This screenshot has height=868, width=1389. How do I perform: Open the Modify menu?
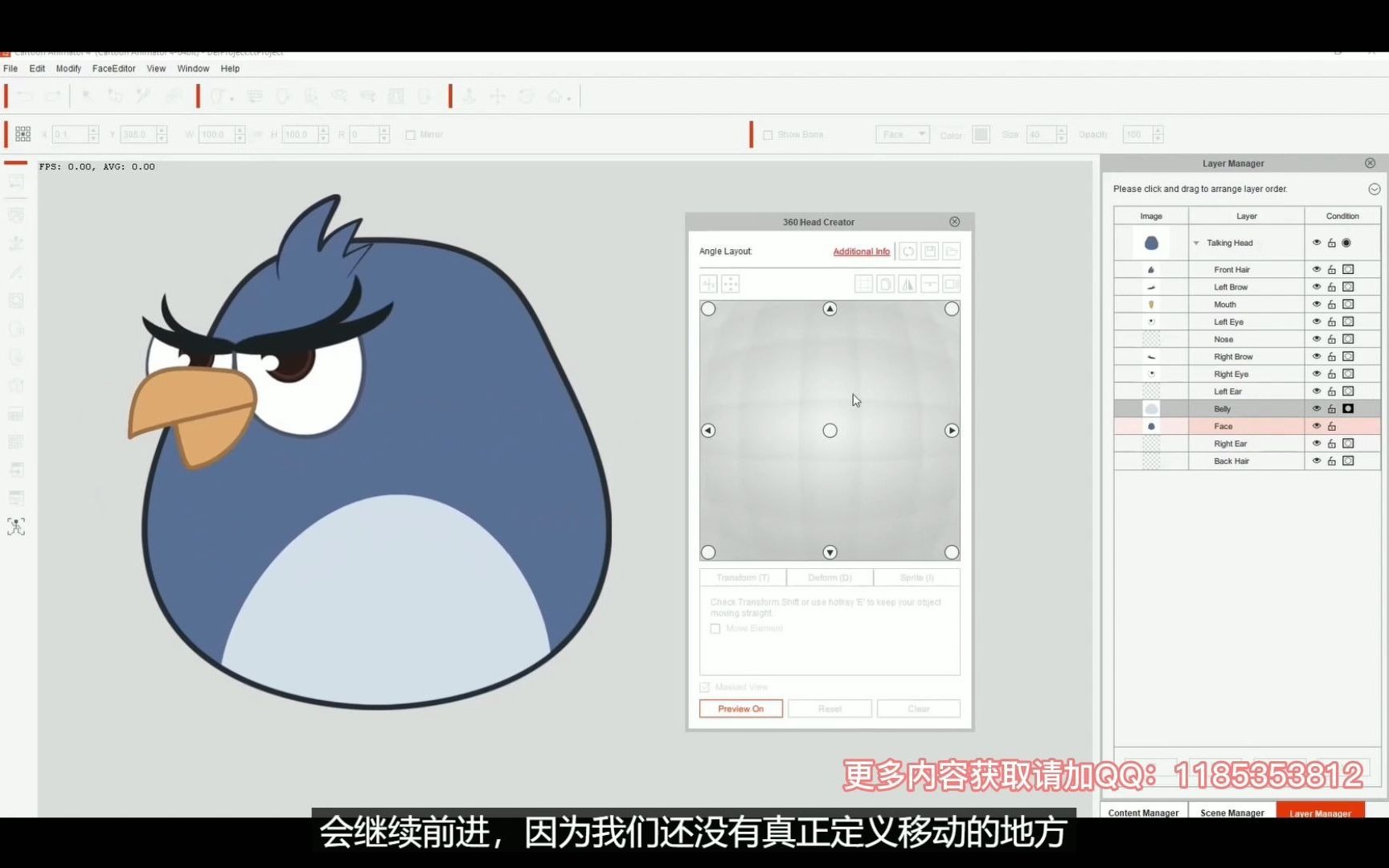[68, 68]
